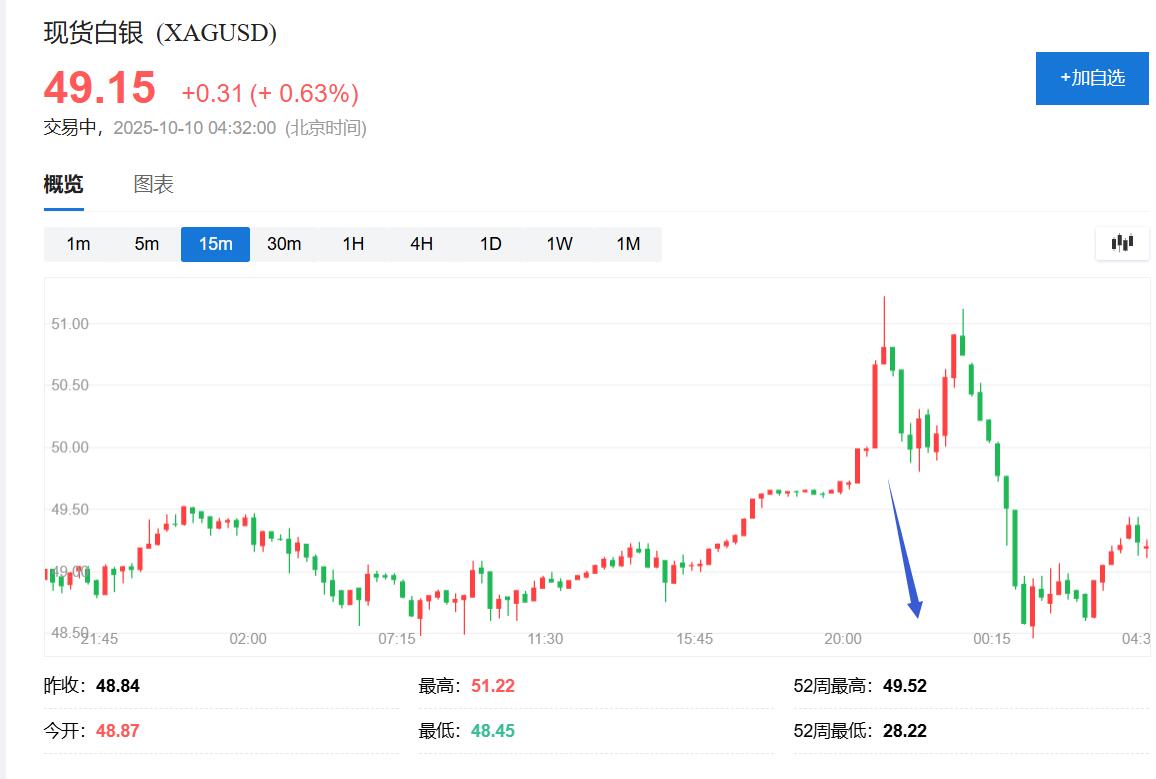Change to 1M monthly timeframe
The image size is (1156, 779).
(x=628, y=244)
